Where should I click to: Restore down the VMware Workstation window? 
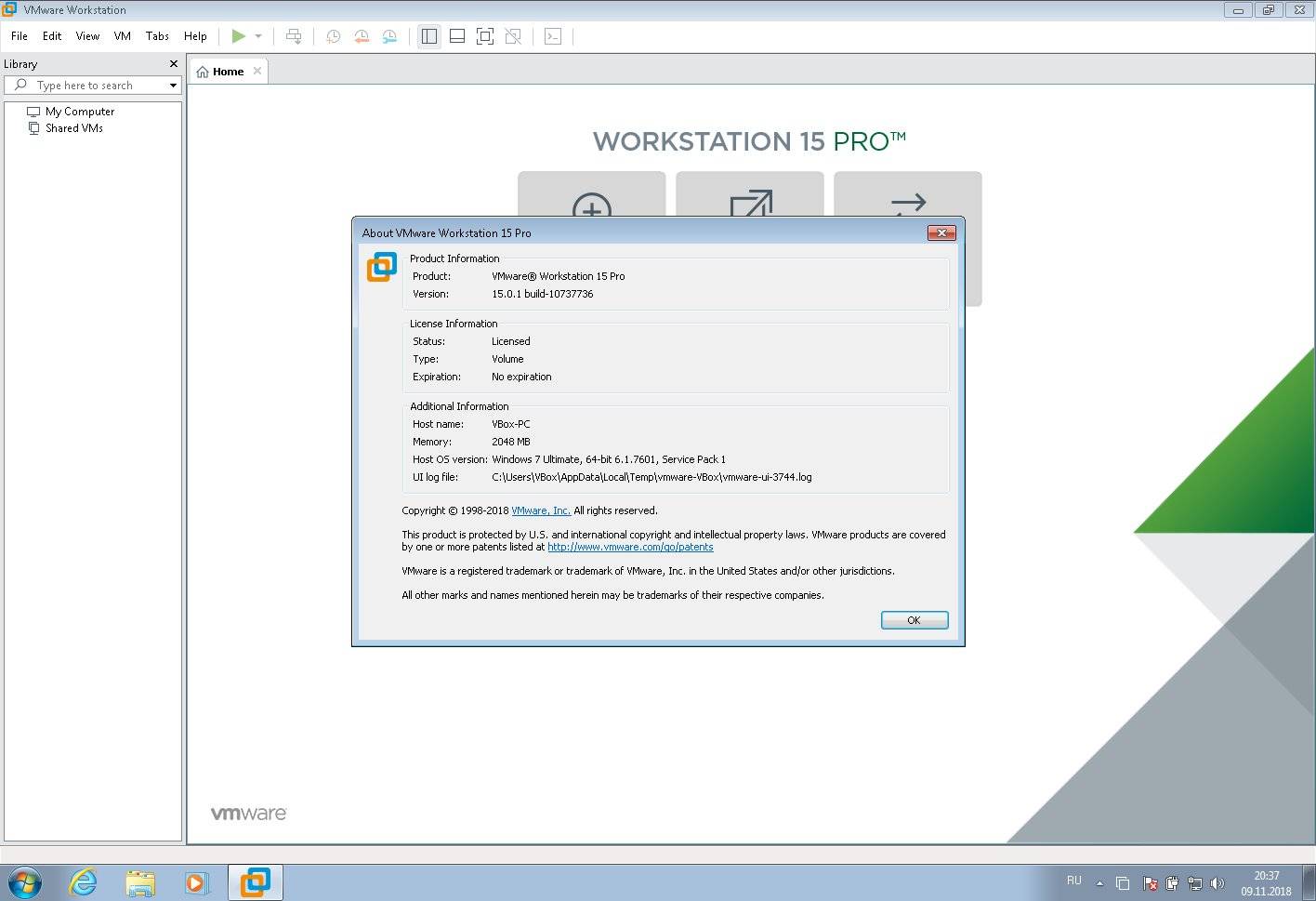tap(1268, 10)
